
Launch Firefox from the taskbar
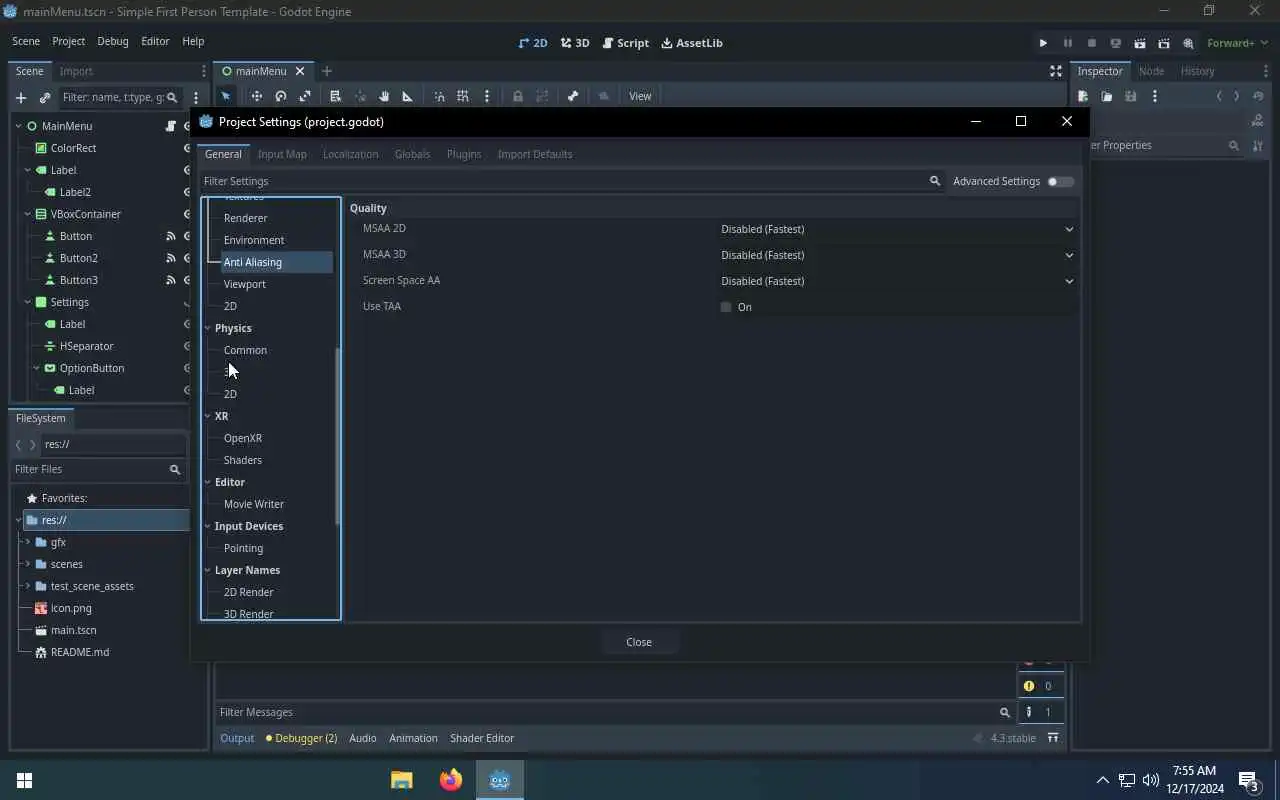tap(451, 780)
